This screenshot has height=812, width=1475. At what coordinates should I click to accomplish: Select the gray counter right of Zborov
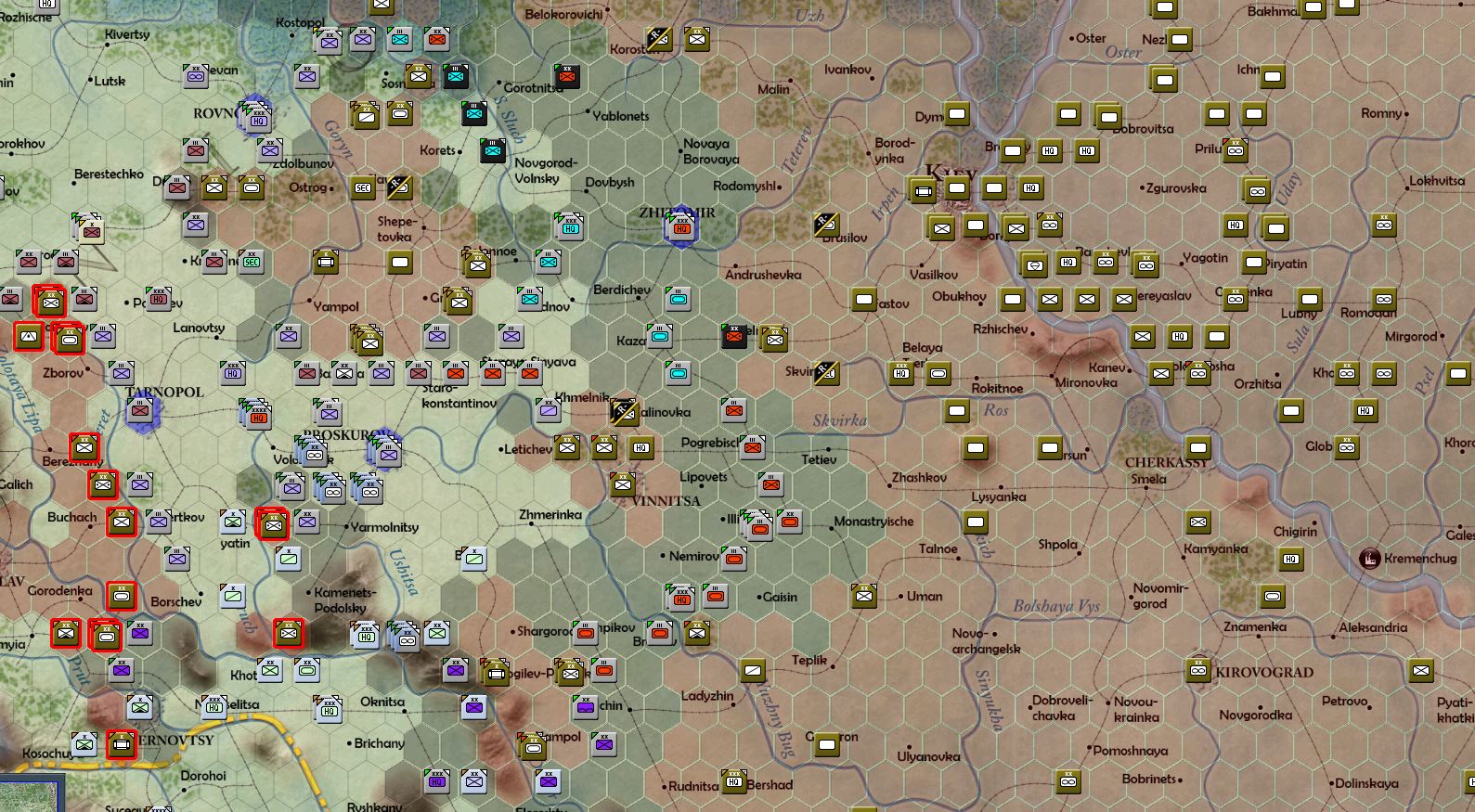pos(122,373)
